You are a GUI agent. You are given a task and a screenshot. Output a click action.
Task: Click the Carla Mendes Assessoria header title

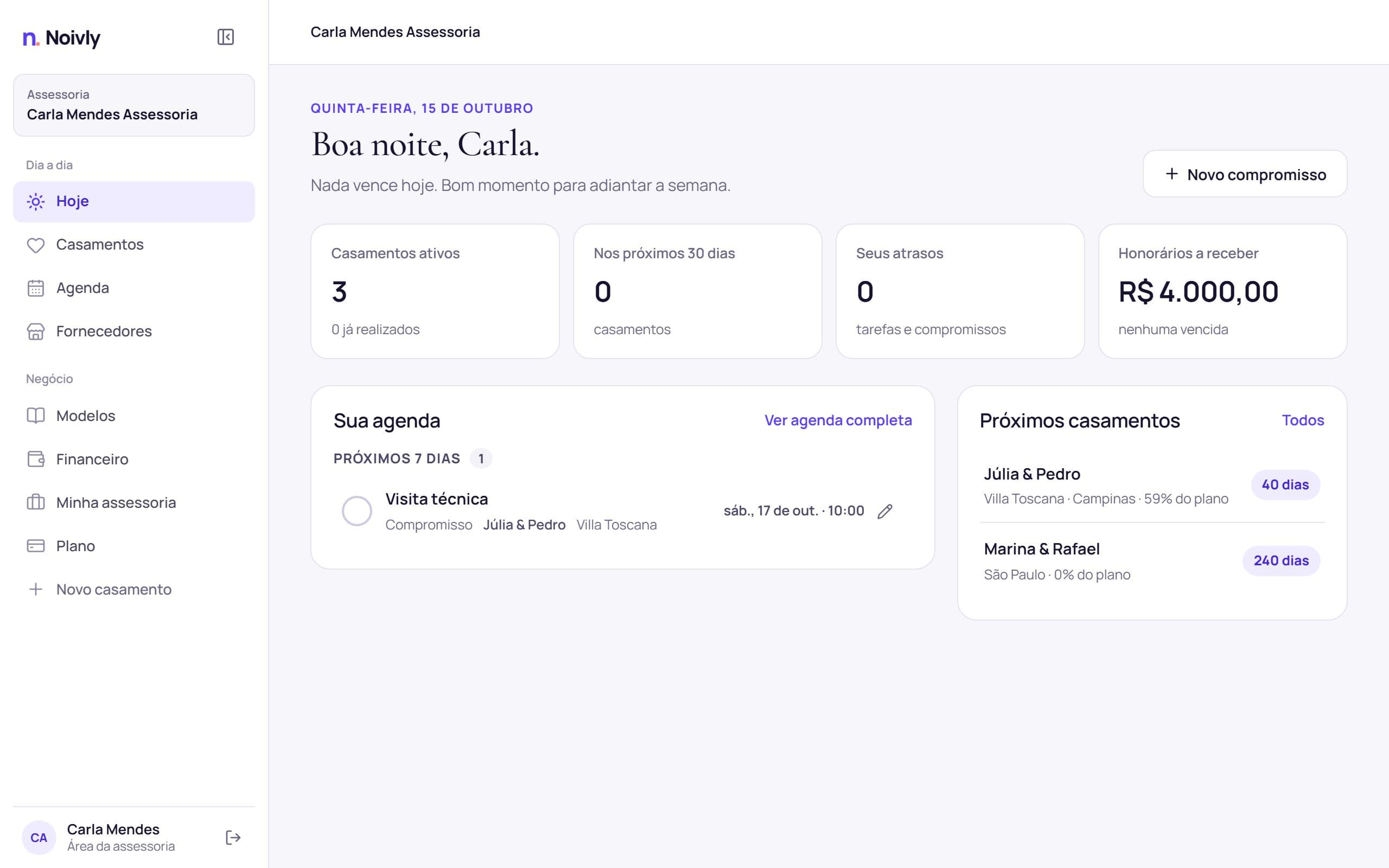pyautogui.click(x=395, y=32)
